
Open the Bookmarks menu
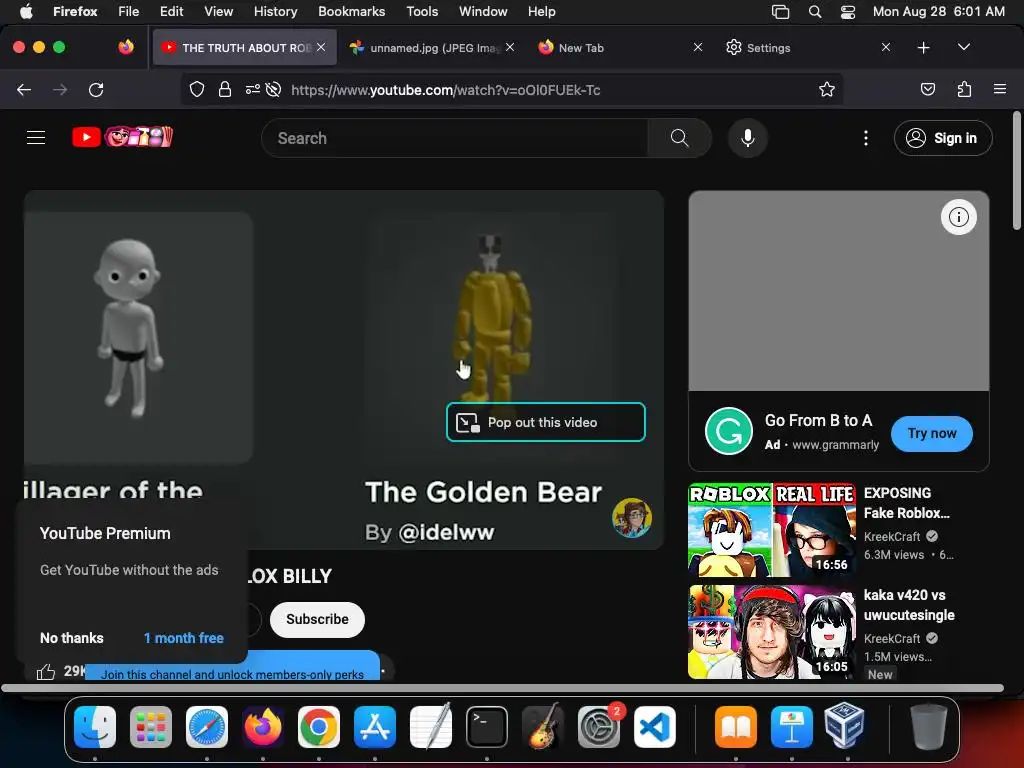[351, 12]
